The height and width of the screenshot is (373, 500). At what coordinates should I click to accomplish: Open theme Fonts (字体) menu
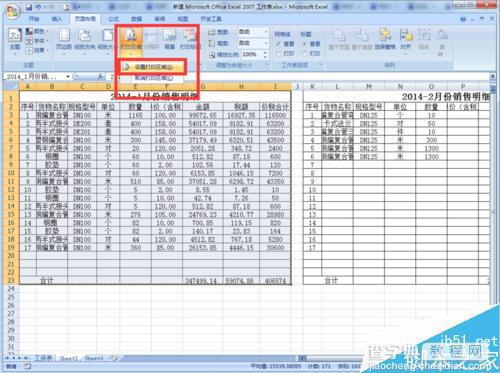pos(37,41)
